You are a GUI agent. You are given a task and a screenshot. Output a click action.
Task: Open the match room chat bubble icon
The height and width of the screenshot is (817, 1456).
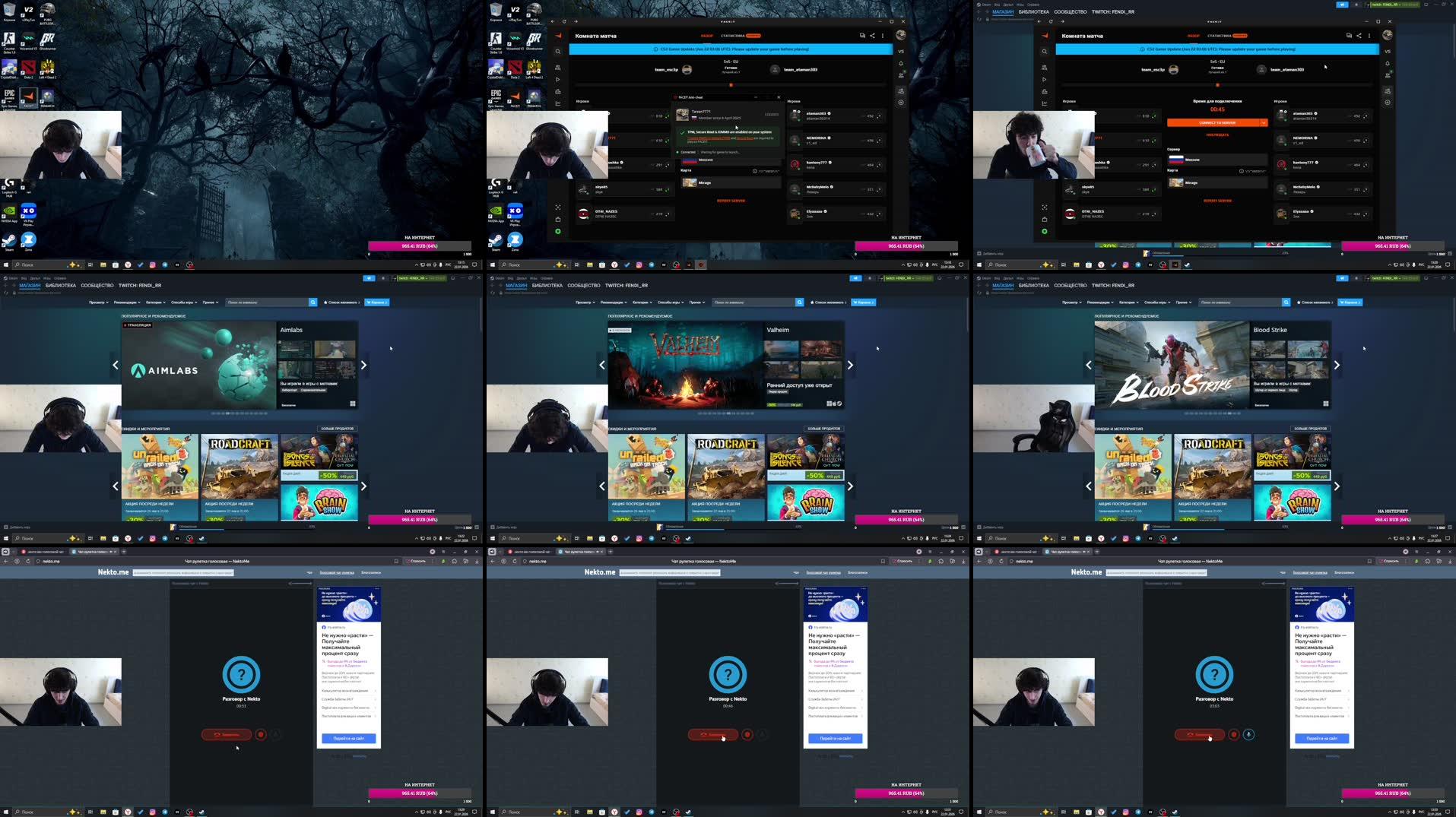[x=1348, y=35]
